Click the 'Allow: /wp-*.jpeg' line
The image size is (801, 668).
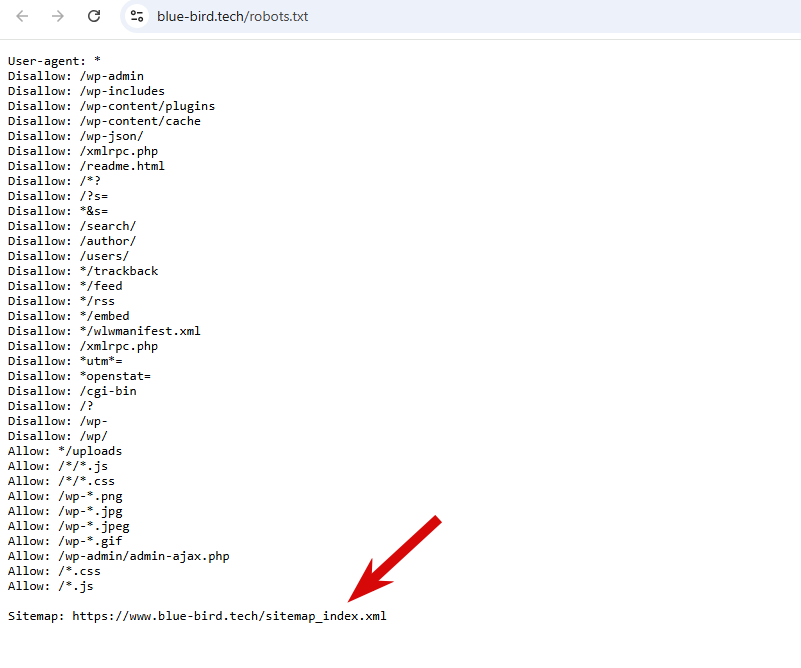pos(68,527)
